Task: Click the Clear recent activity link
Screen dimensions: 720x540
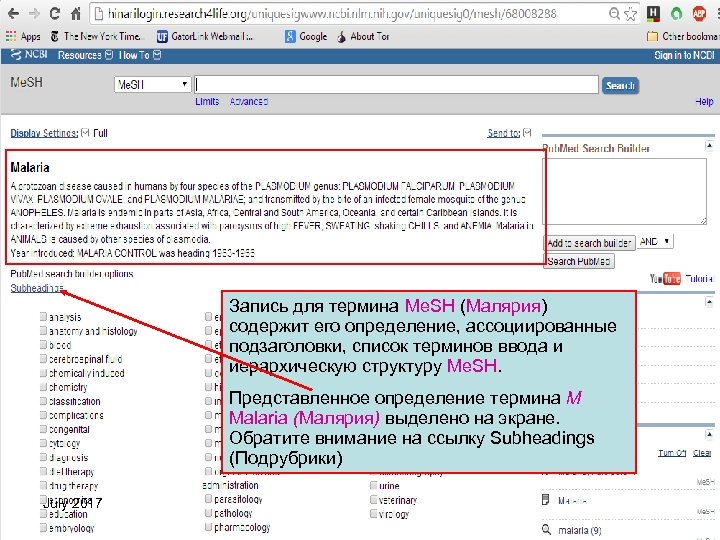Action: point(702,453)
